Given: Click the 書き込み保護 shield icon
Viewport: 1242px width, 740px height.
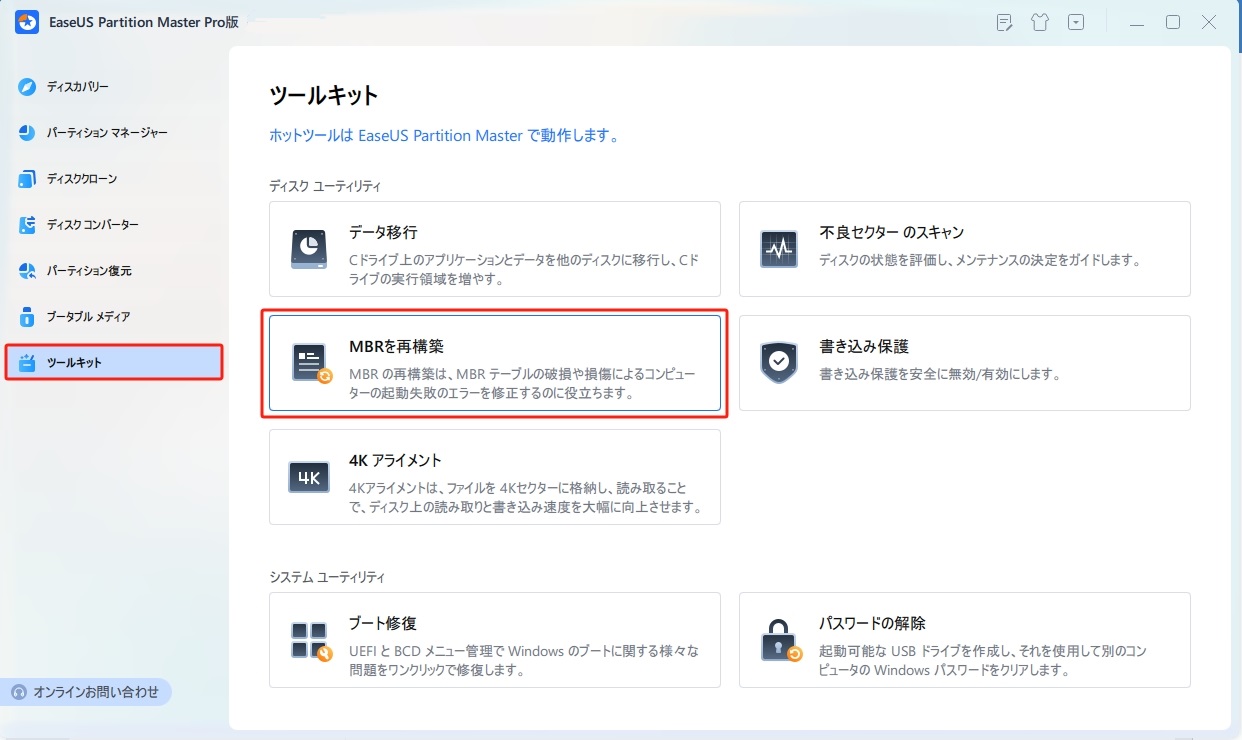Looking at the screenshot, I should [x=778, y=363].
